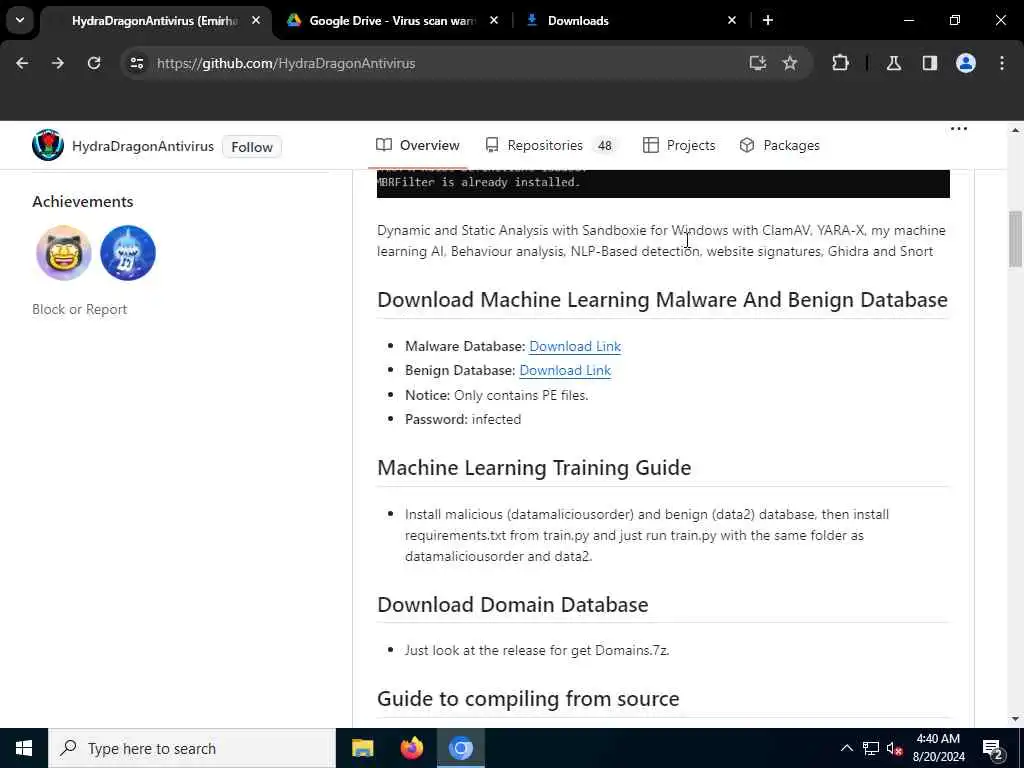Switch to the Google Drive virus scan tab
1024x768 pixels.
(392, 21)
